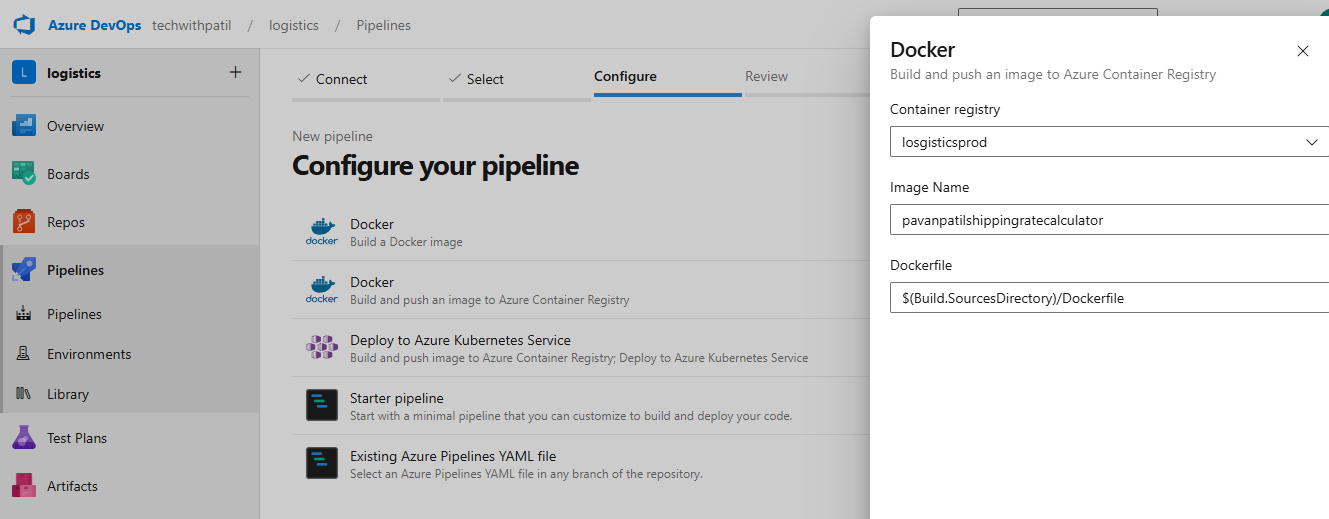The height and width of the screenshot is (519, 1329).
Task: Go back to the Select step
Action: [484, 79]
